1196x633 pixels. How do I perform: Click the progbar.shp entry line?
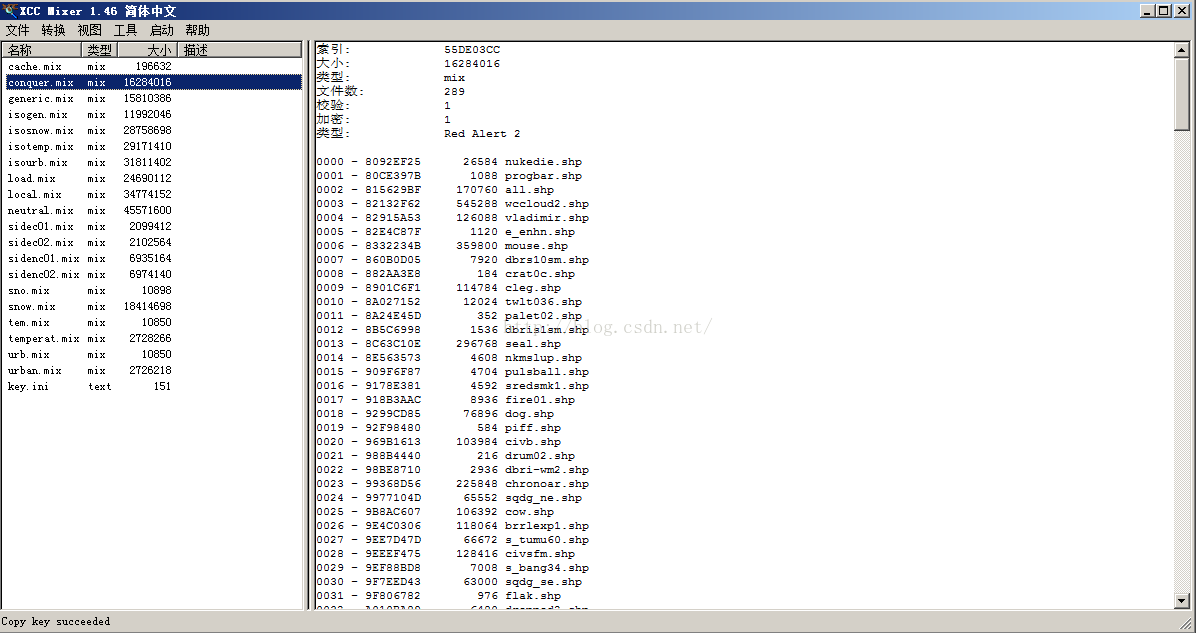pyautogui.click(x=449, y=175)
